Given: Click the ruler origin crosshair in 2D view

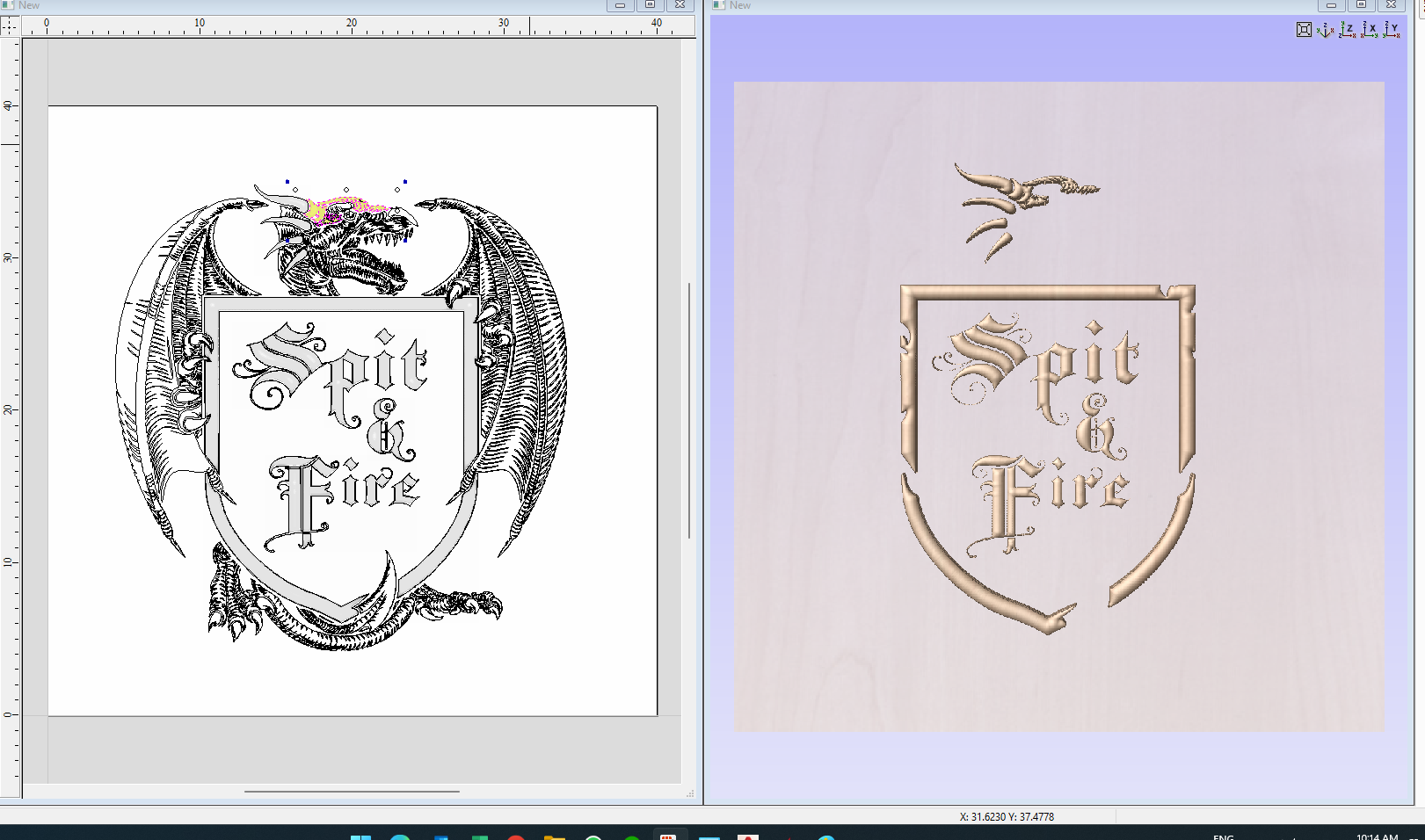Looking at the screenshot, I should 10,26.
